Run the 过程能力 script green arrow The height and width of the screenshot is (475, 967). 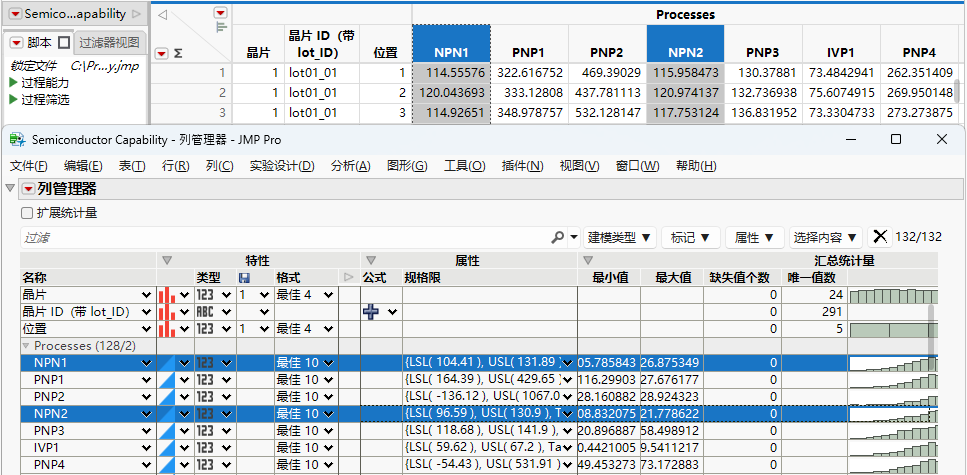pyautogui.click(x=14, y=83)
